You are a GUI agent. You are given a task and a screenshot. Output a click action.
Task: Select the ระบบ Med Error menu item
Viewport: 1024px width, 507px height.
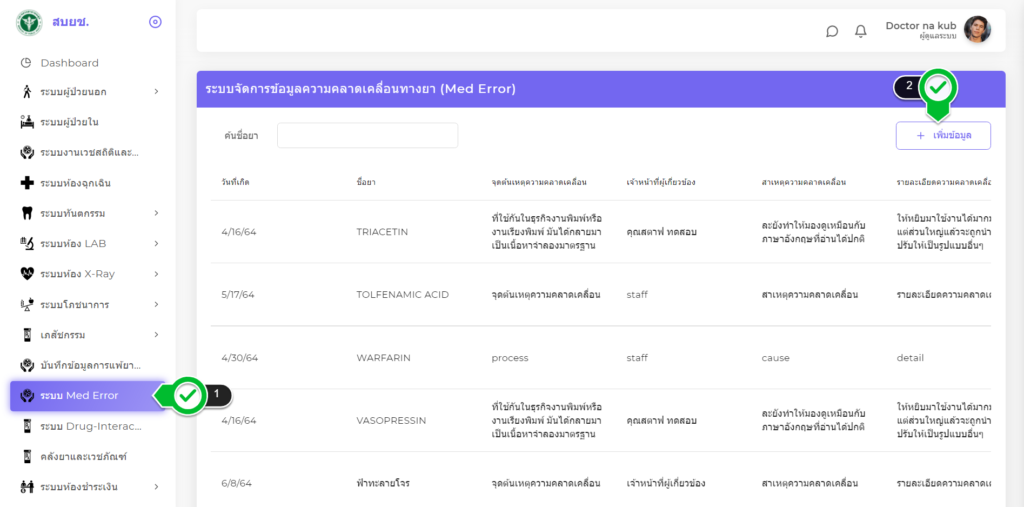point(79,396)
